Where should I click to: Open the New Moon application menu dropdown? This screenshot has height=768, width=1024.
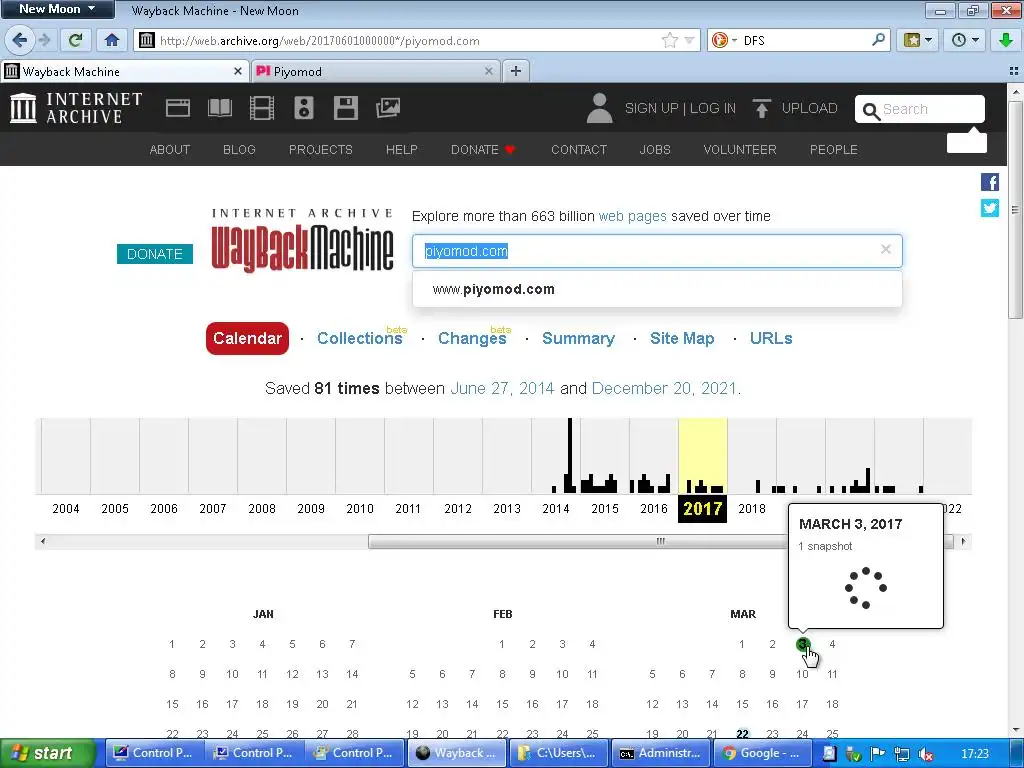(x=57, y=9)
